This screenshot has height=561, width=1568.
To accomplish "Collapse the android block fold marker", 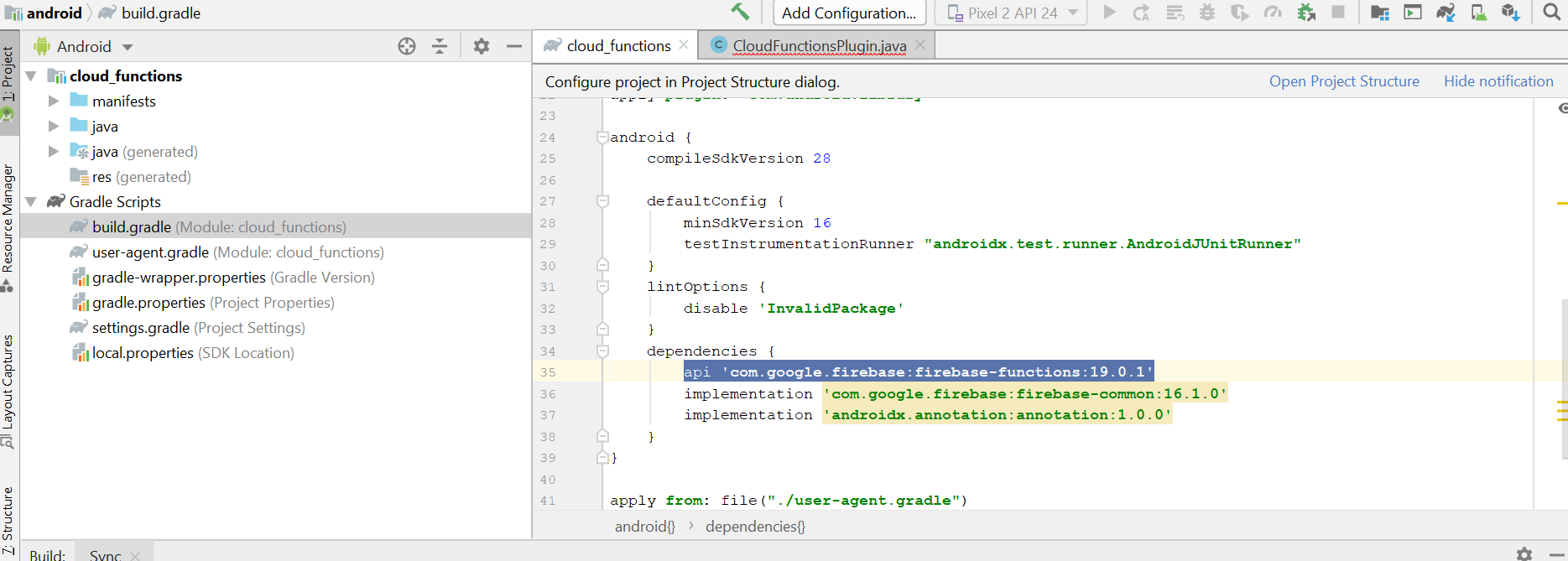I will click(602, 138).
